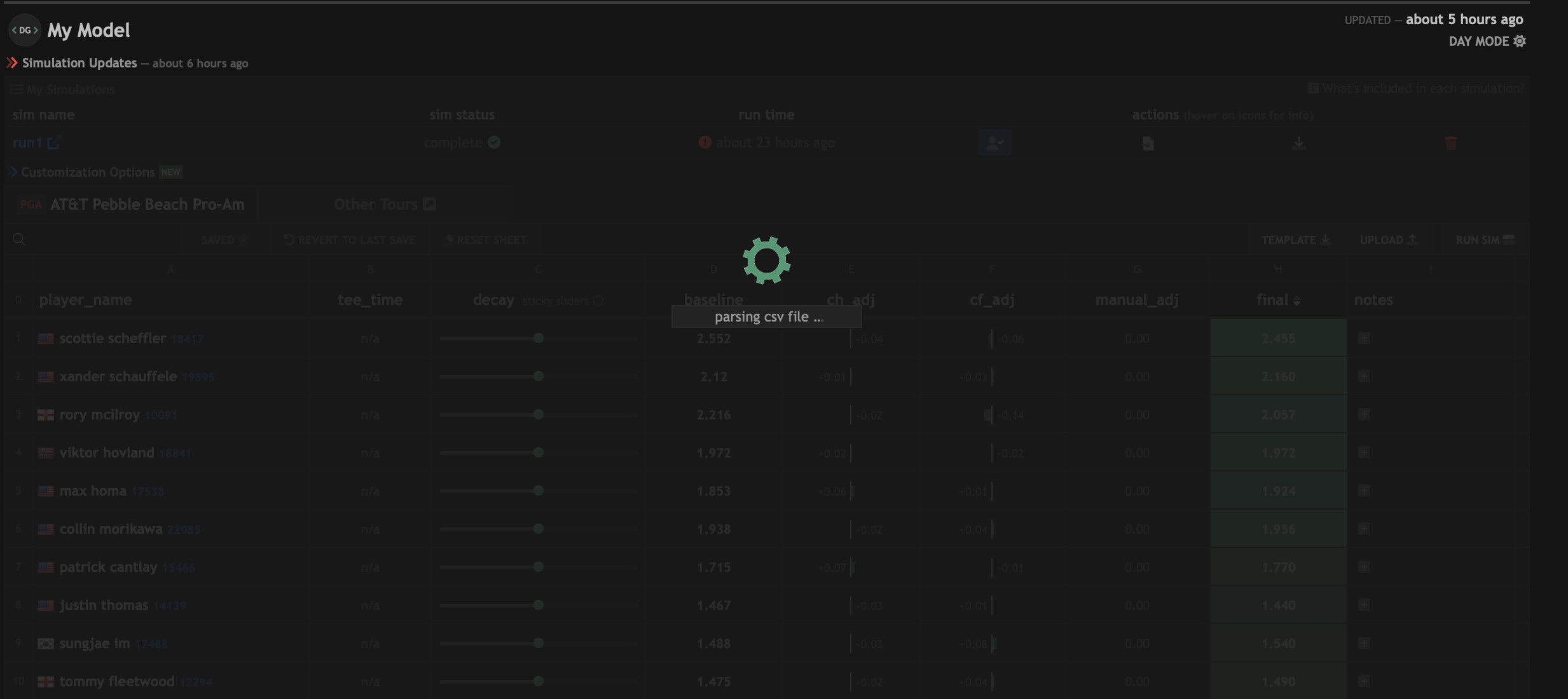Sort by the final column arrows
The width and height of the screenshot is (1568, 699).
pos(1298,301)
